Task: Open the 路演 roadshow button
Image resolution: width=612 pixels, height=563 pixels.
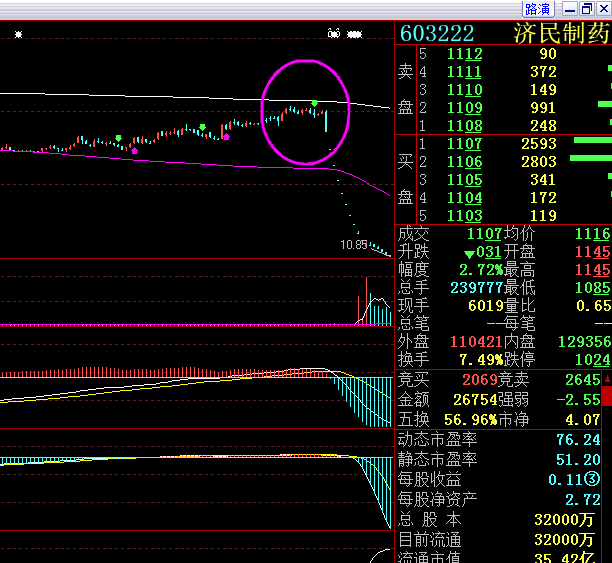Action: [538, 9]
